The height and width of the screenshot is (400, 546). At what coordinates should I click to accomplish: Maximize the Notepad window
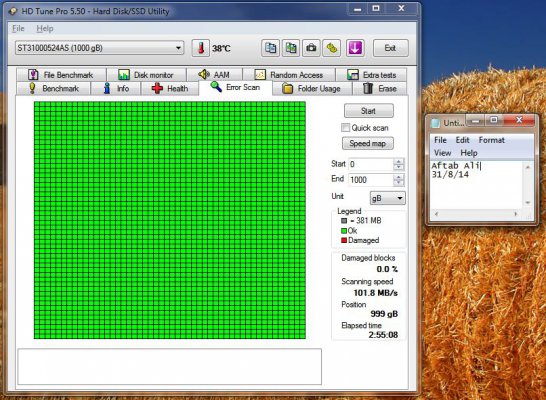point(494,120)
